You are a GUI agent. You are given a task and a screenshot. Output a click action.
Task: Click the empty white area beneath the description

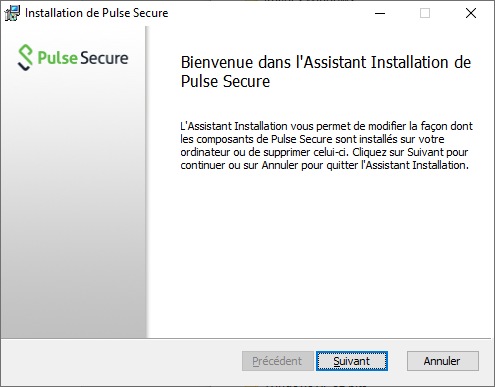pos(320,253)
